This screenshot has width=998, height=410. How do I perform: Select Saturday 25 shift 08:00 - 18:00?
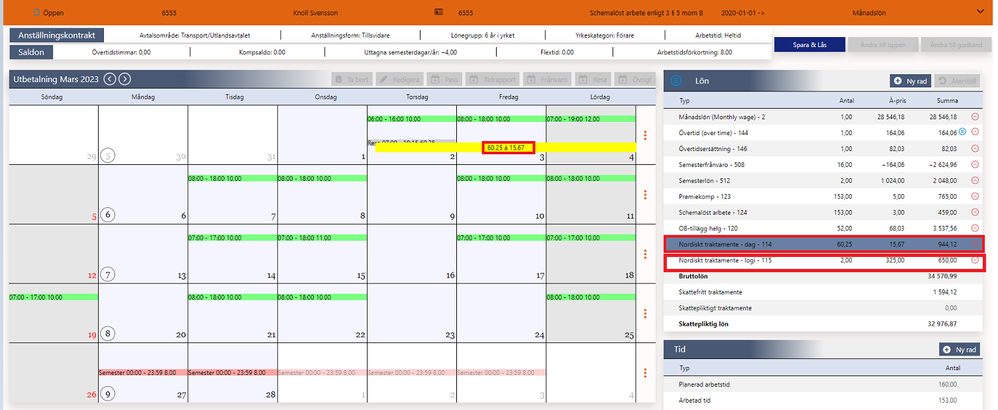[591, 297]
